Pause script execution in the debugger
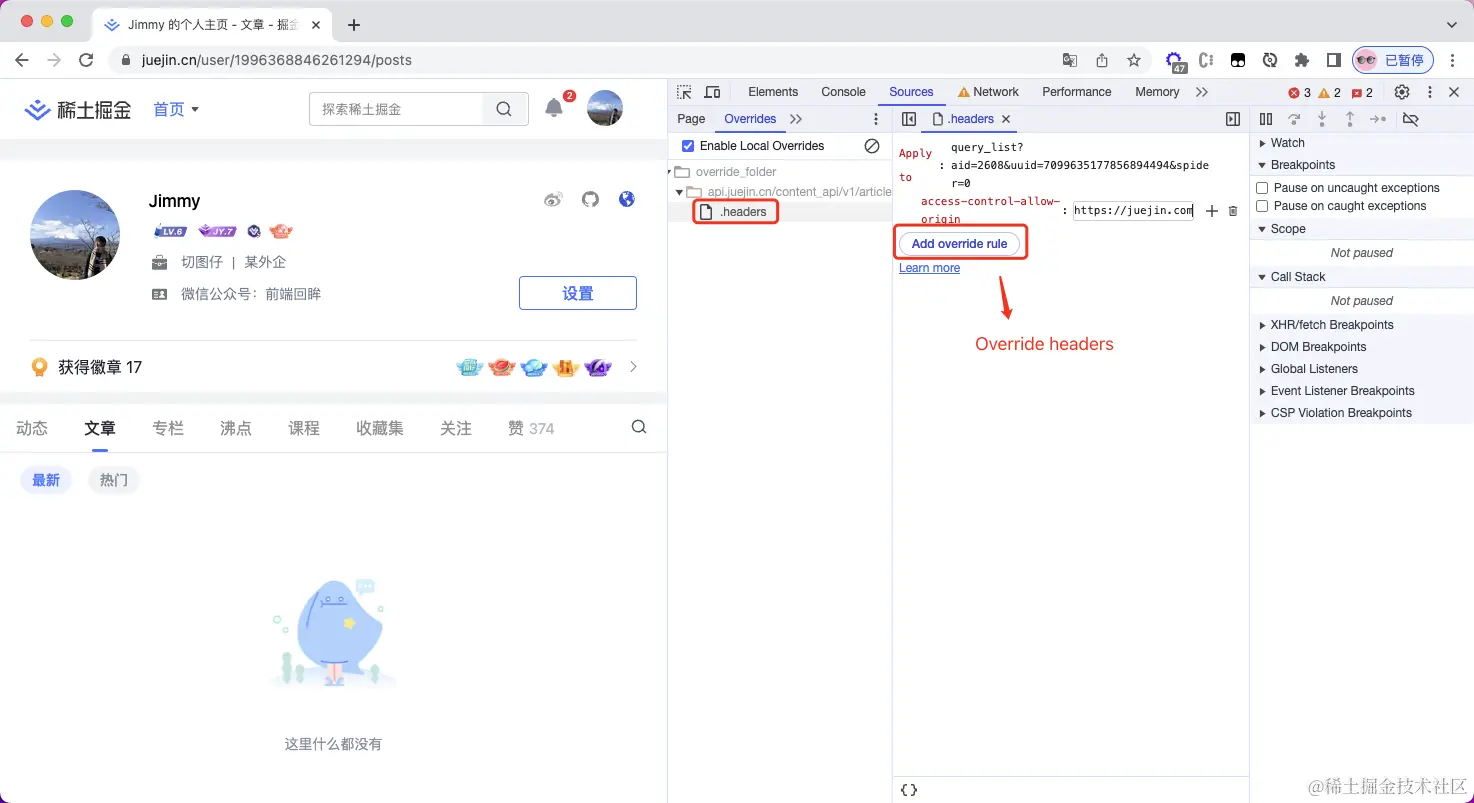The image size is (1474, 803). pos(1266,119)
